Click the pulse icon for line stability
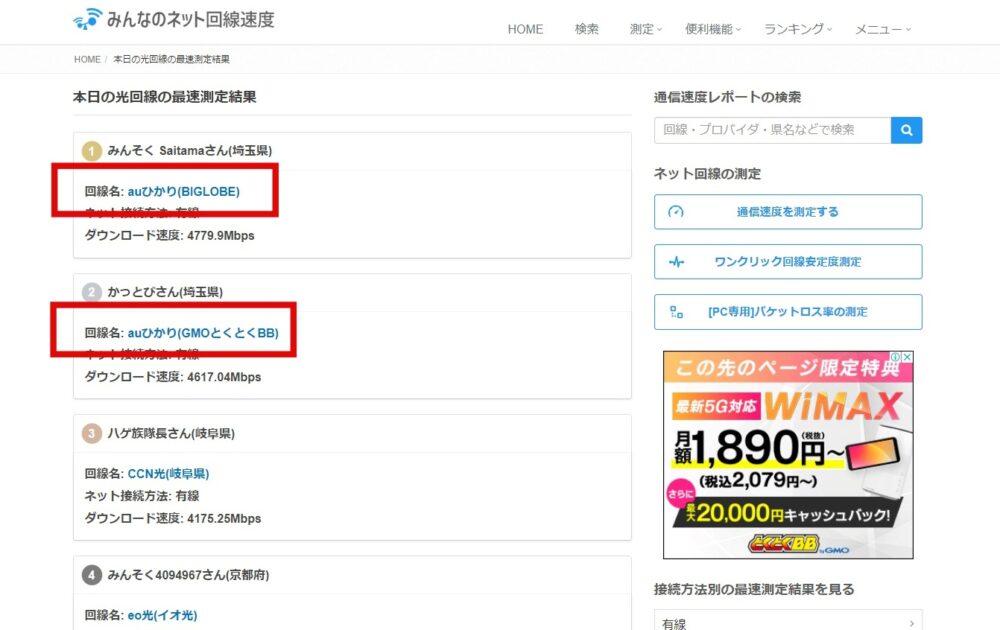The width and height of the screenshot is (1000, 630). tap(676, 262)
